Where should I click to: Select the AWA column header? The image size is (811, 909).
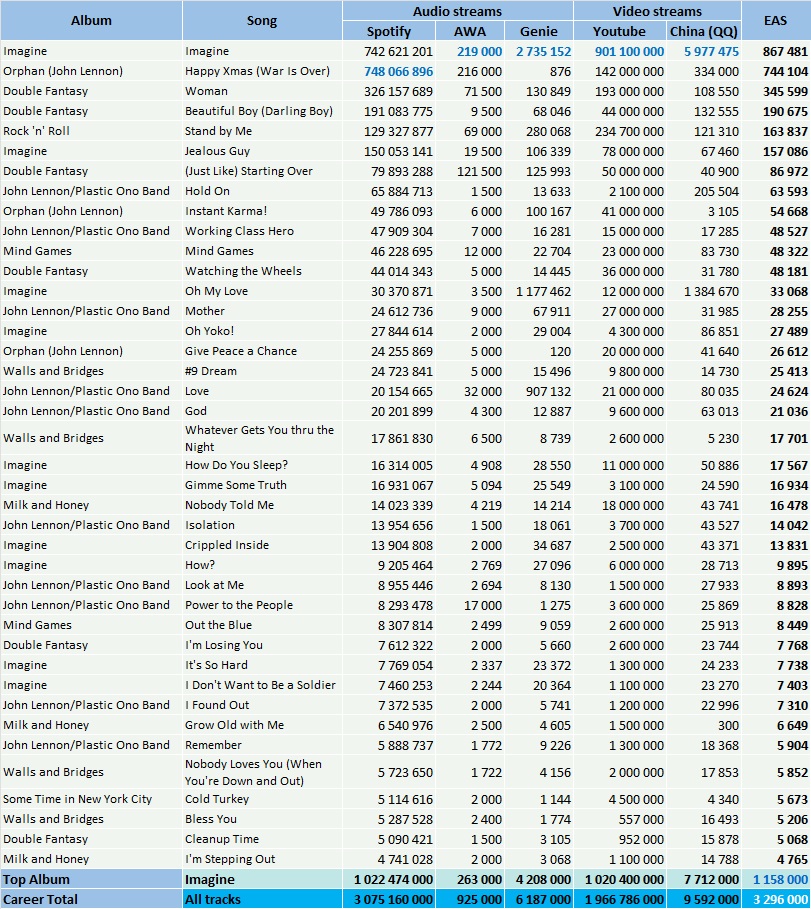470,31
